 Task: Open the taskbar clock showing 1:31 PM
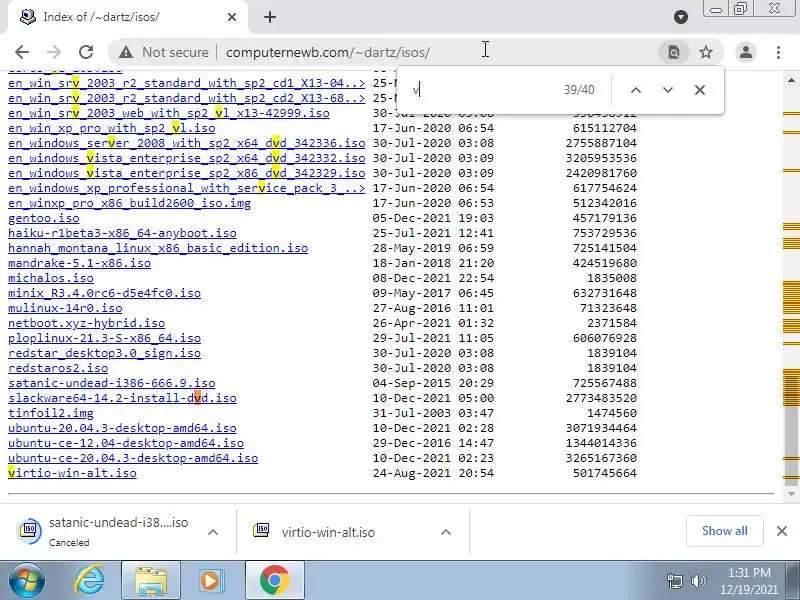tap(749, 581)
